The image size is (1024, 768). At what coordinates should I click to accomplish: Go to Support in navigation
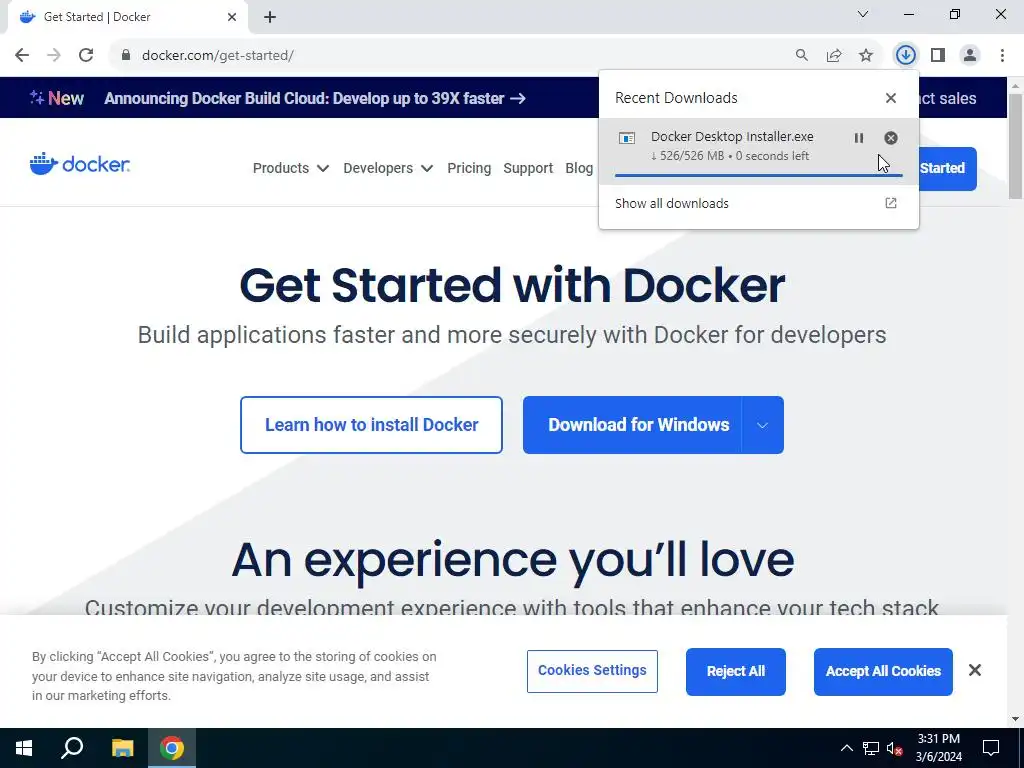[x=528, y=168]
